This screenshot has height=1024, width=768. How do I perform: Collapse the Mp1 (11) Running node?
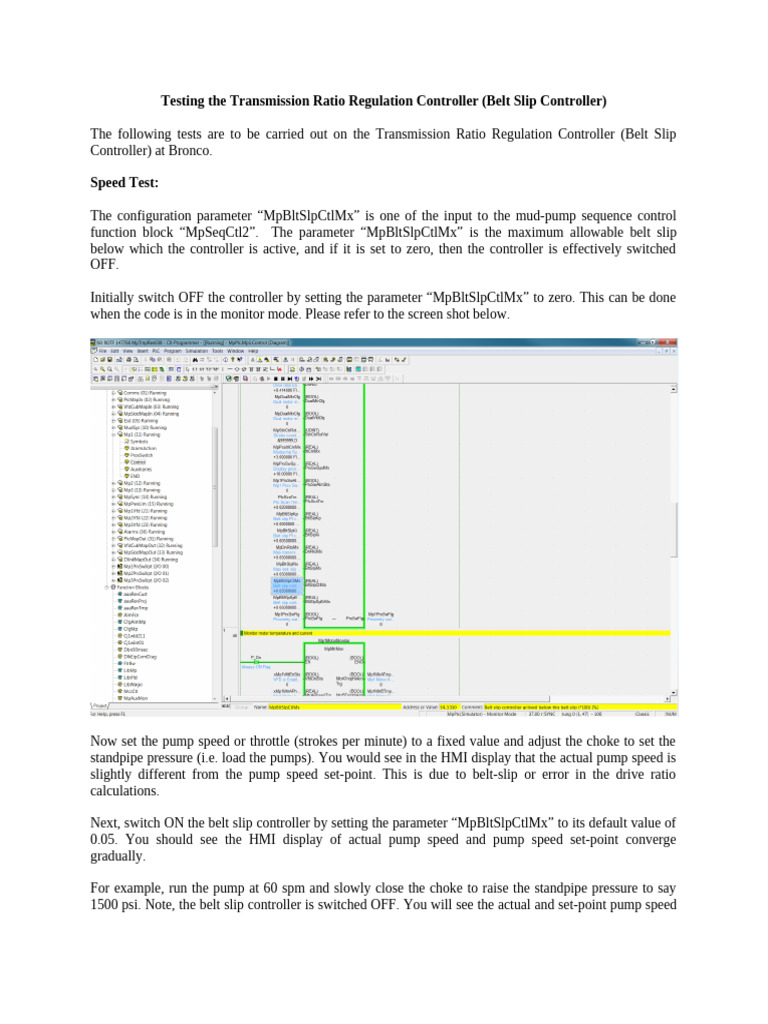tap(114, 434)
